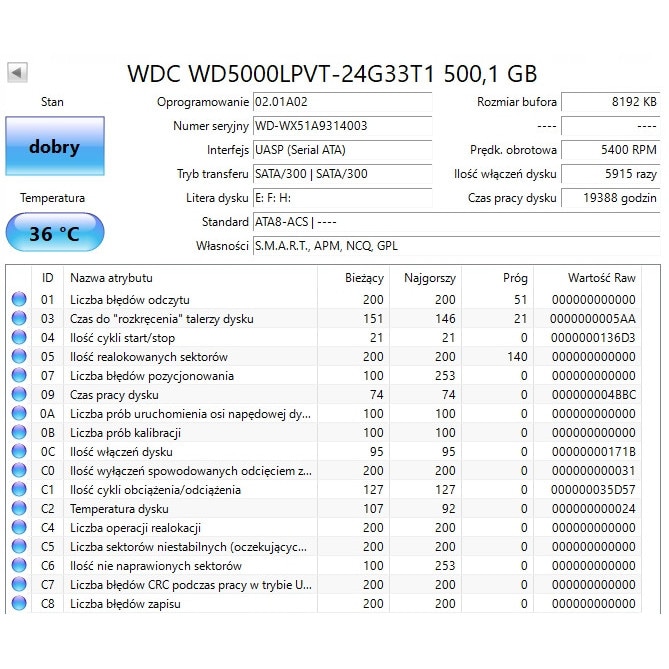Click the power-on hours field 19388 godzin
669x669 pixels.
609,198
